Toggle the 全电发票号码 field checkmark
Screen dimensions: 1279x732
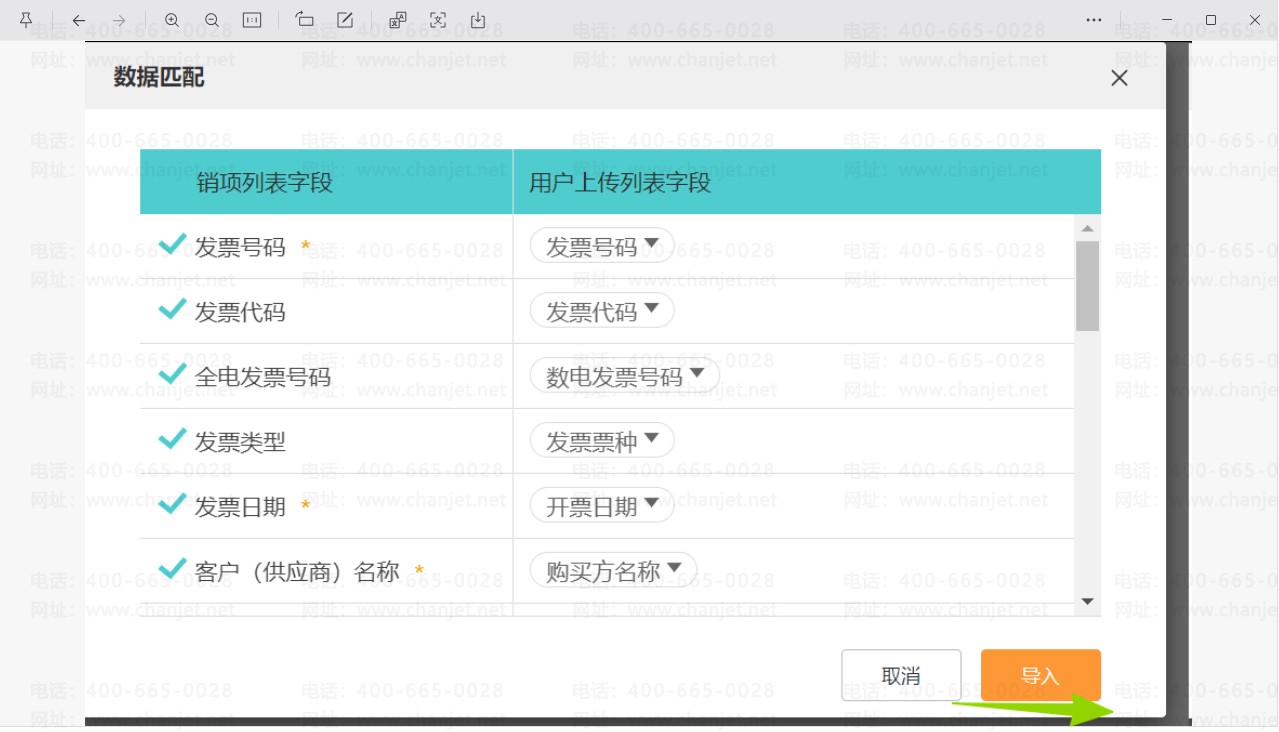click(x=173, y=374)
